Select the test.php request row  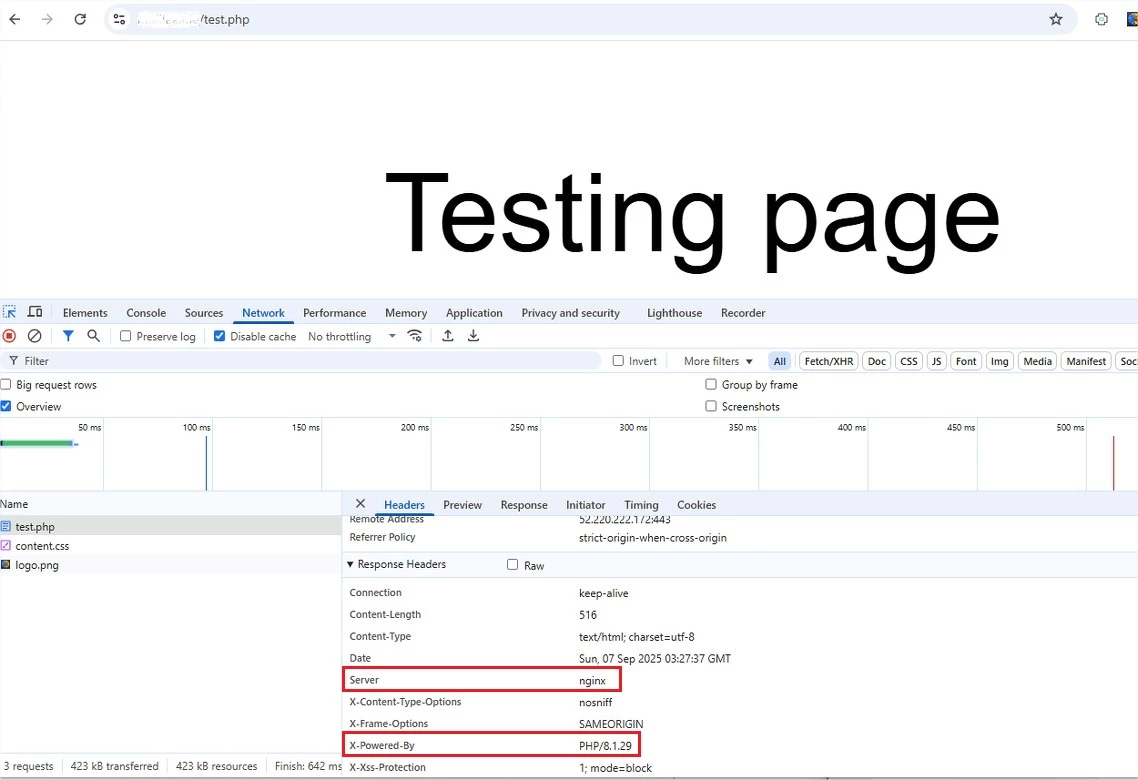tap(171, 526)
